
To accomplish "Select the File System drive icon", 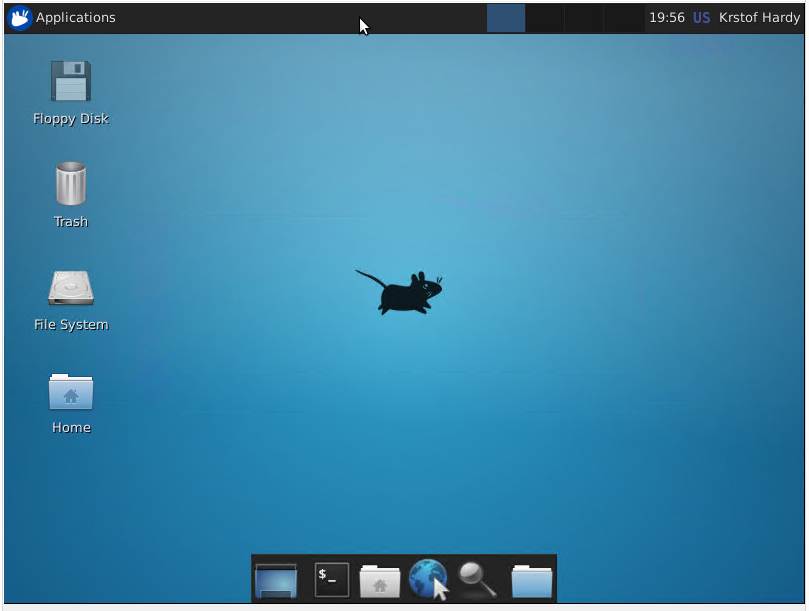I will pyautogui.click(x=71, y=287).
